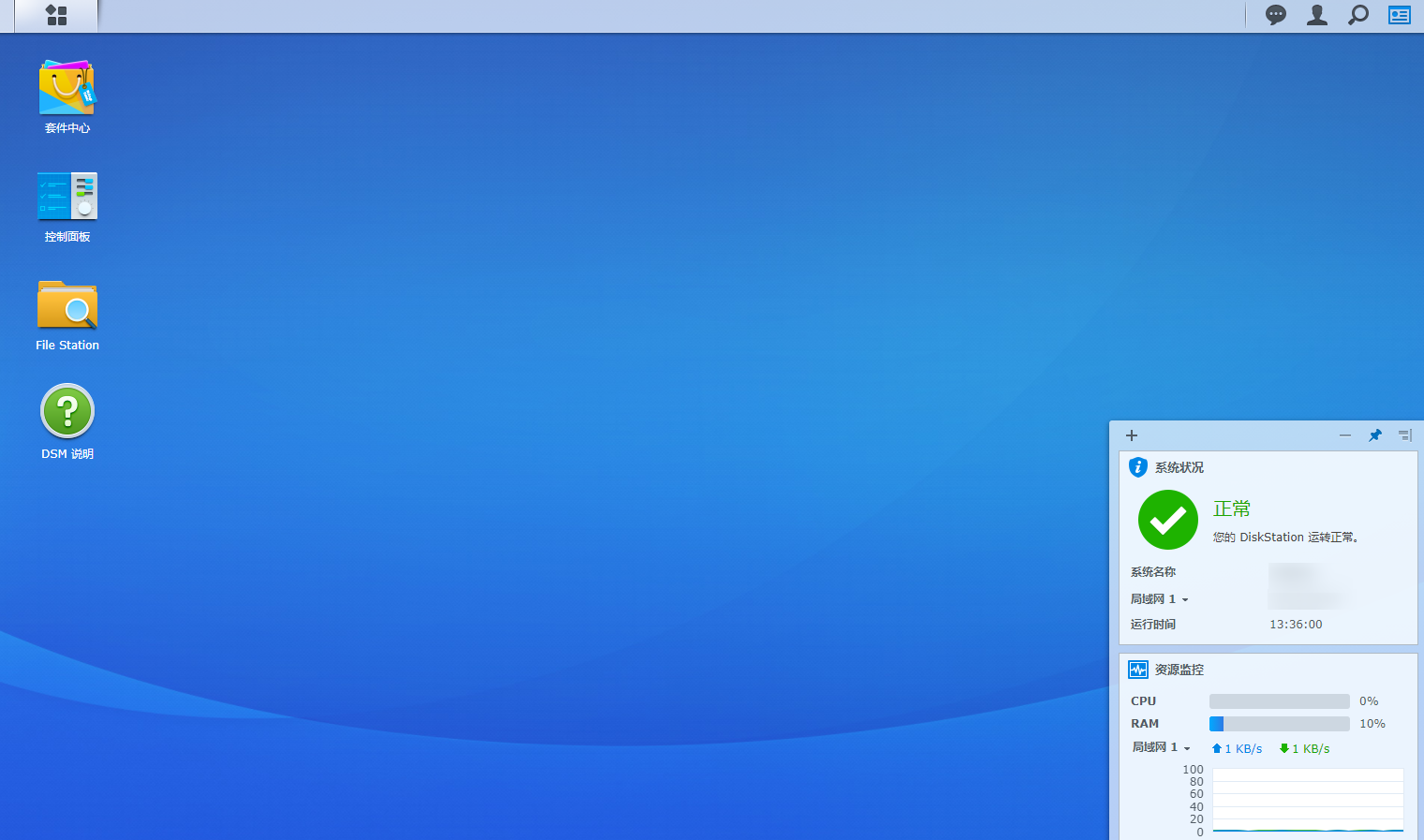
Task: Pin the widget panel with pushpin icon
Action: click(1375, 435)
